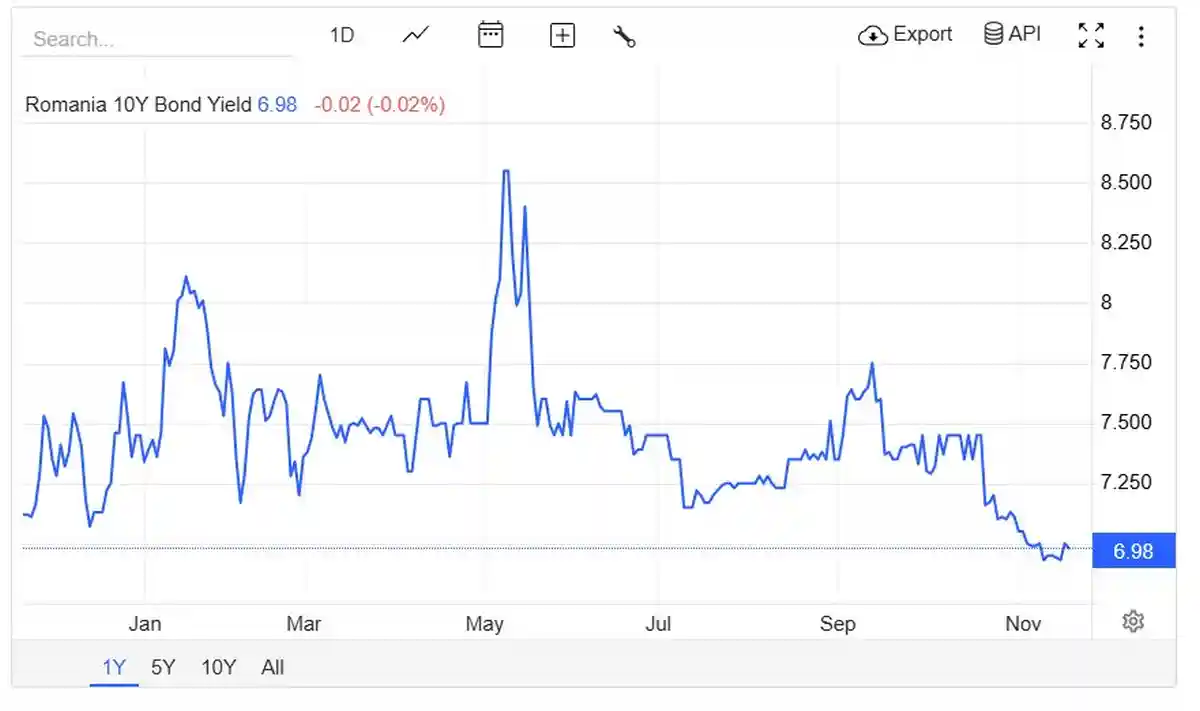Click the Romania 10Y Bond Yield label

(138, 104)
